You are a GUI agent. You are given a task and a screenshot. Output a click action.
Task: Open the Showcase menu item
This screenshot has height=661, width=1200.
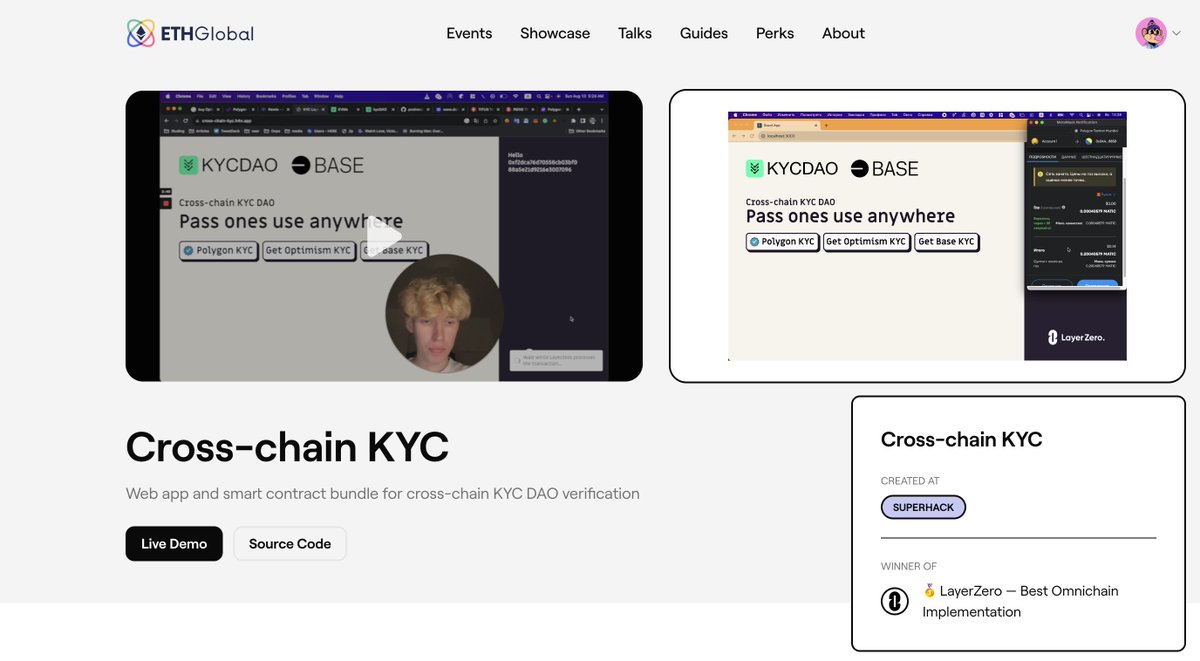click(555, 33)
